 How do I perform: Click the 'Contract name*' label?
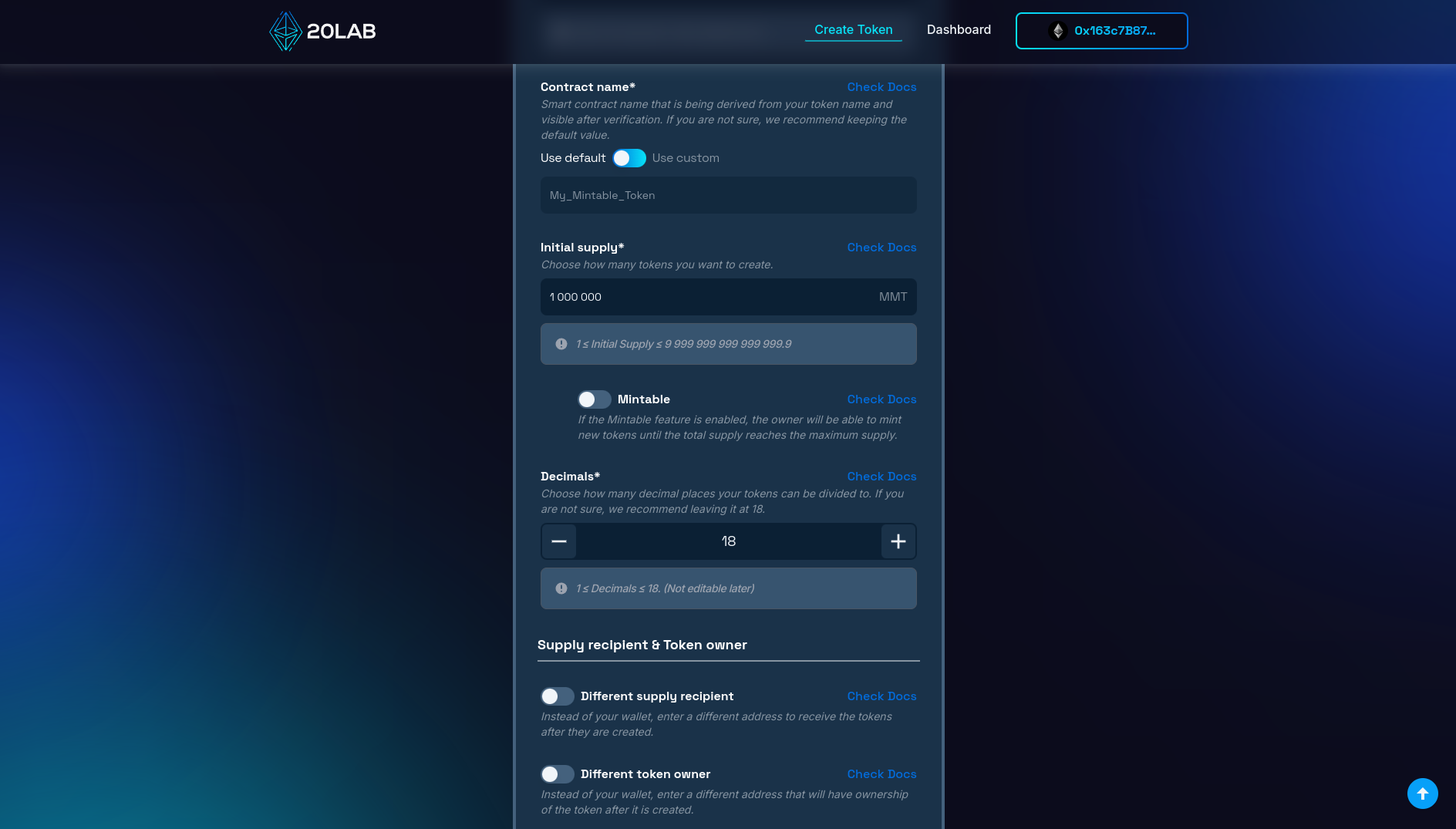click(x=588, y=87)
